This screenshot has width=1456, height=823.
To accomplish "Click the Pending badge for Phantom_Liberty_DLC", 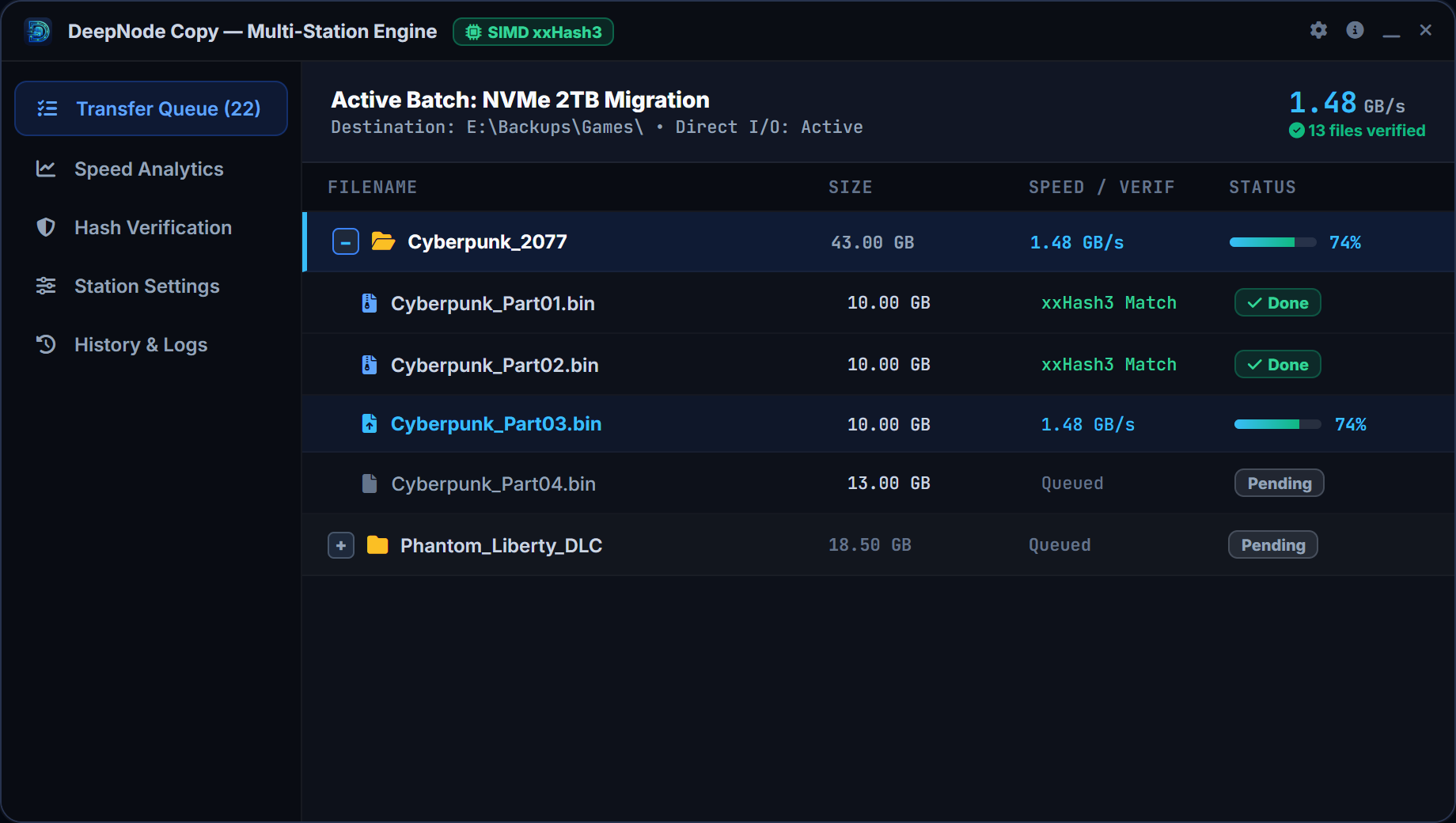I will tap(1272, 545).
